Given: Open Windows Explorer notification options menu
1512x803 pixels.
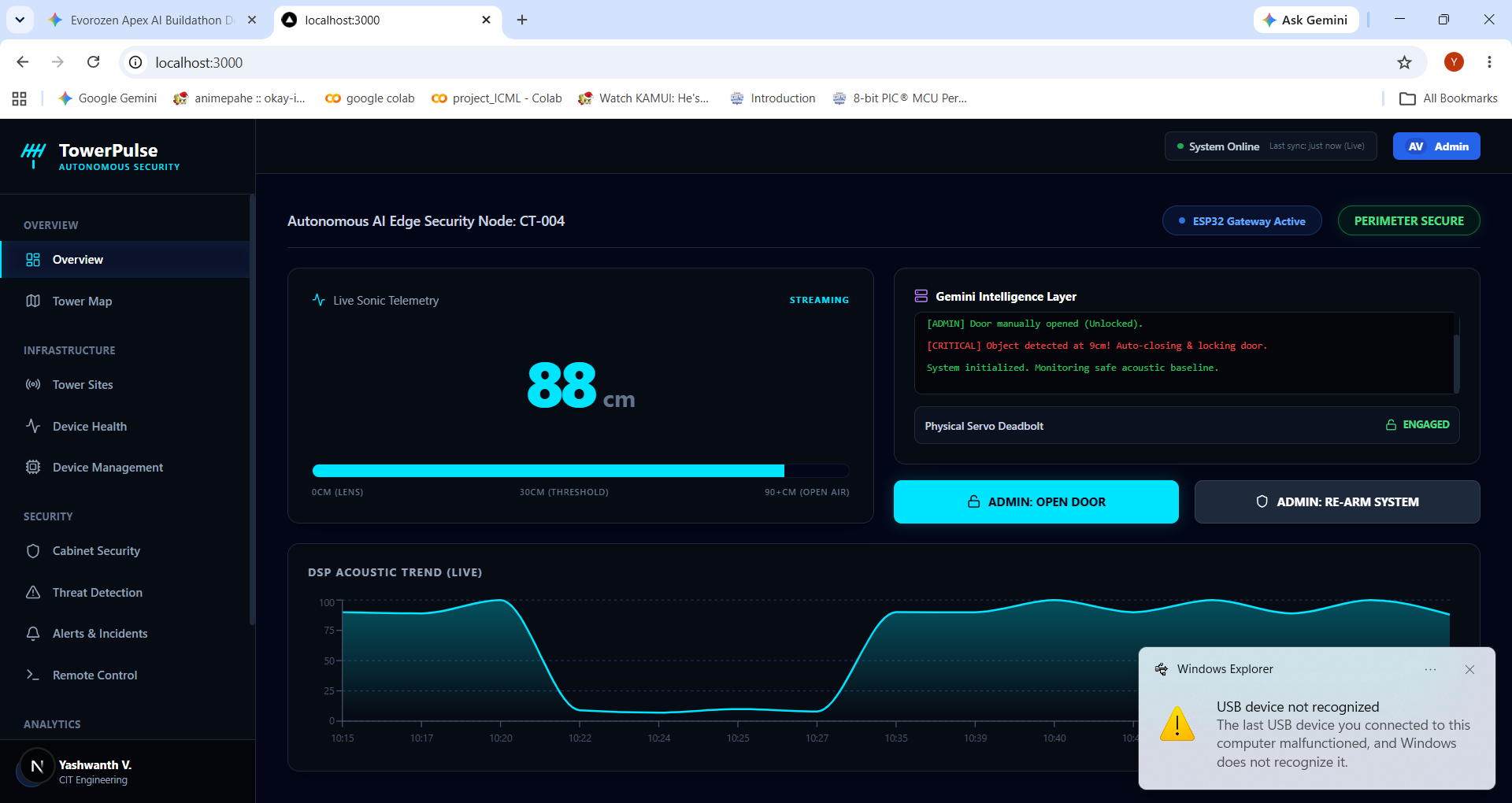Looking at the screenshot, I should 1430,670.
